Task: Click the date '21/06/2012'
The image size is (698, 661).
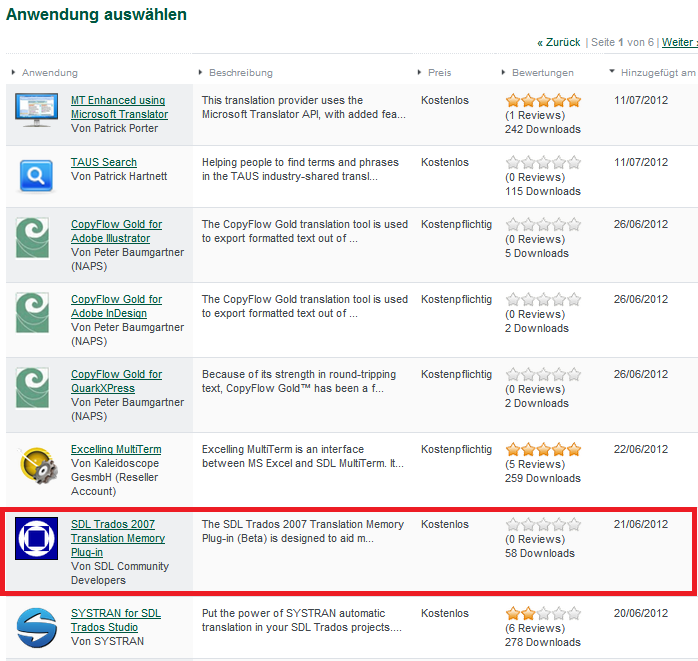Action: click(641, 524)
